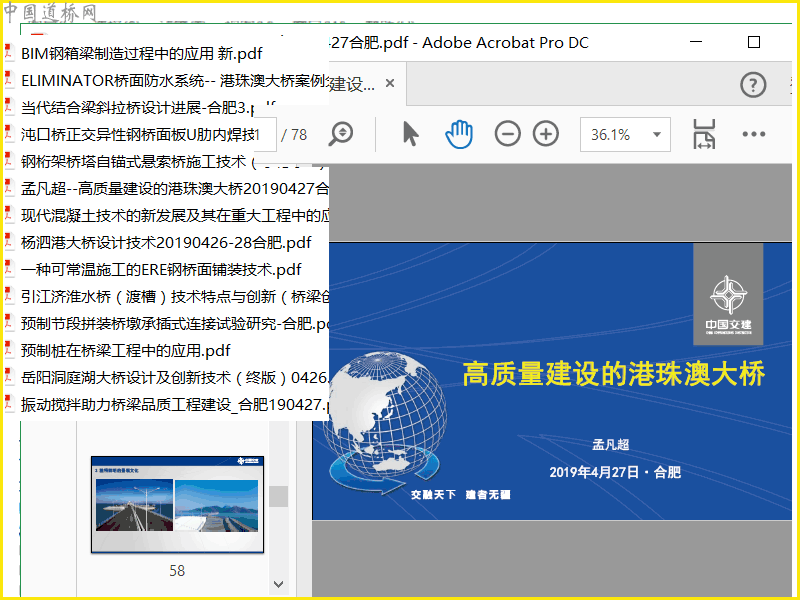Close the document tab ending in 建设...
Viewport: 800px width, 600px height.
(x=390, y=83)
